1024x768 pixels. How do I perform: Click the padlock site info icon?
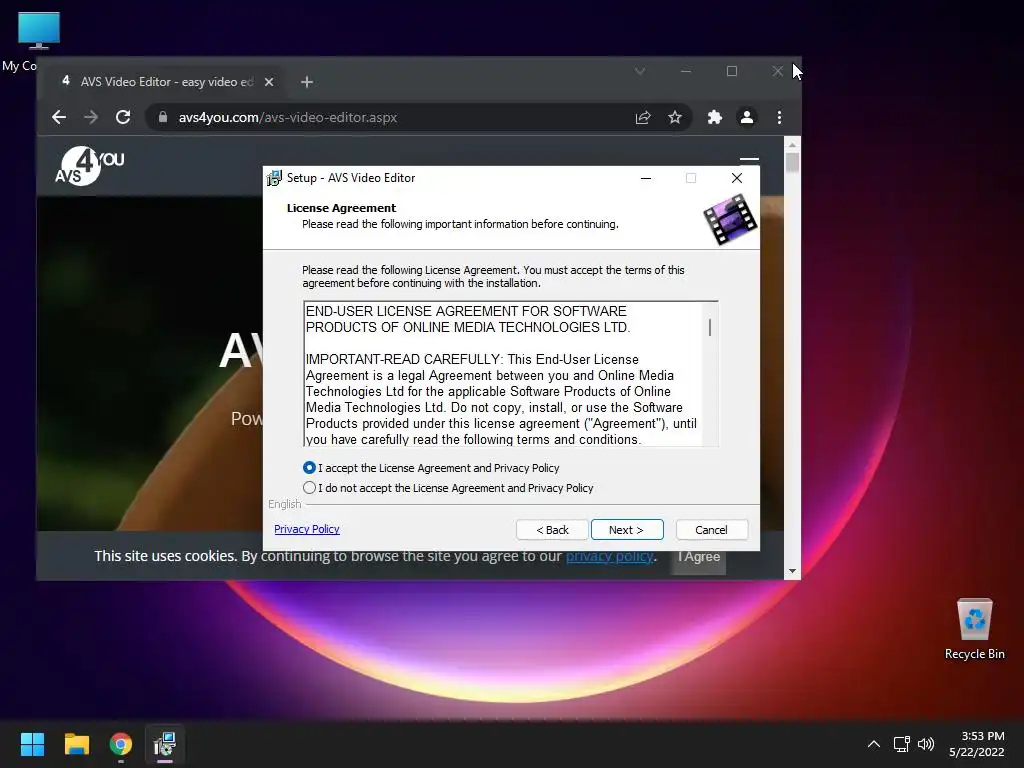[x=163, y=118]
